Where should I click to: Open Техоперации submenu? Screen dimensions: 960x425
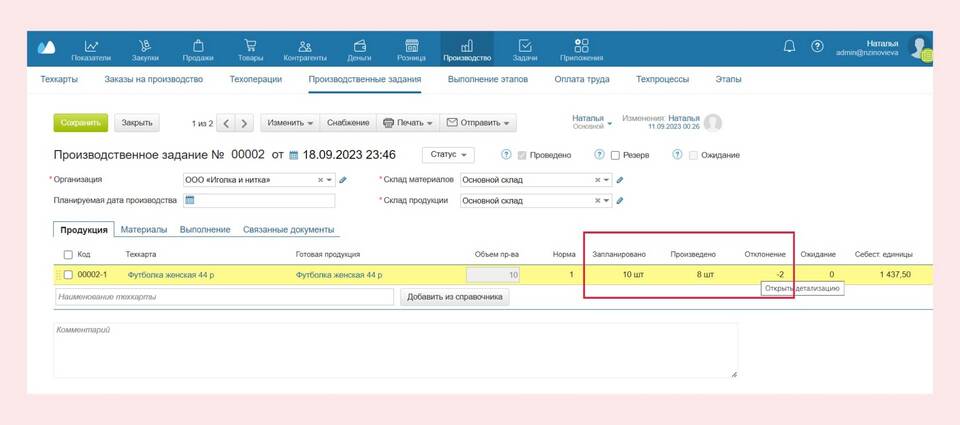[x=255, y=80]
